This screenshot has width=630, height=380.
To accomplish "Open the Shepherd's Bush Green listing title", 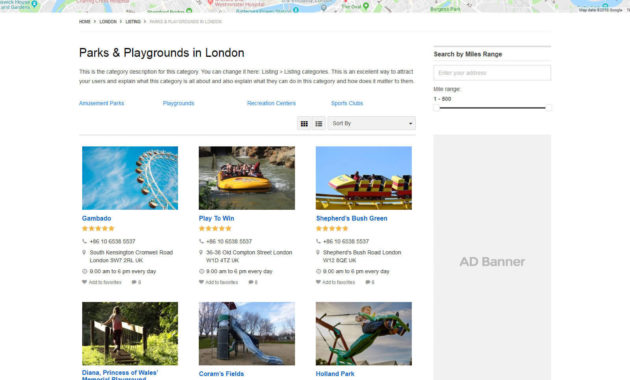I will coord(352,219).
